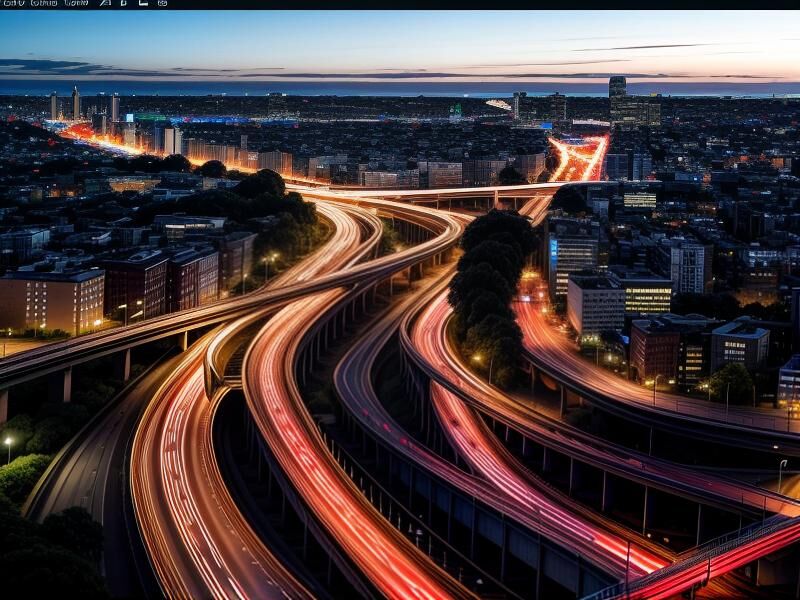Open the first menu in the top bar

(13, 3)
